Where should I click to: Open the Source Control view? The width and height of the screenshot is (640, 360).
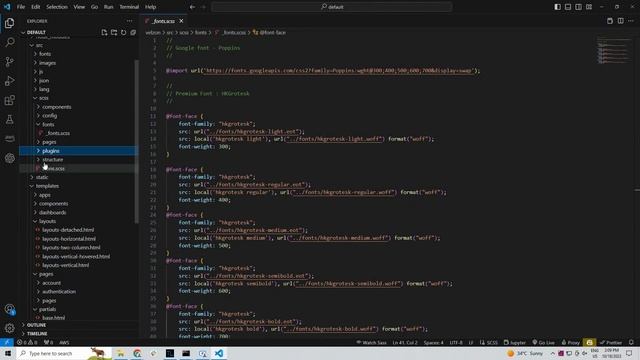(9, 62)
